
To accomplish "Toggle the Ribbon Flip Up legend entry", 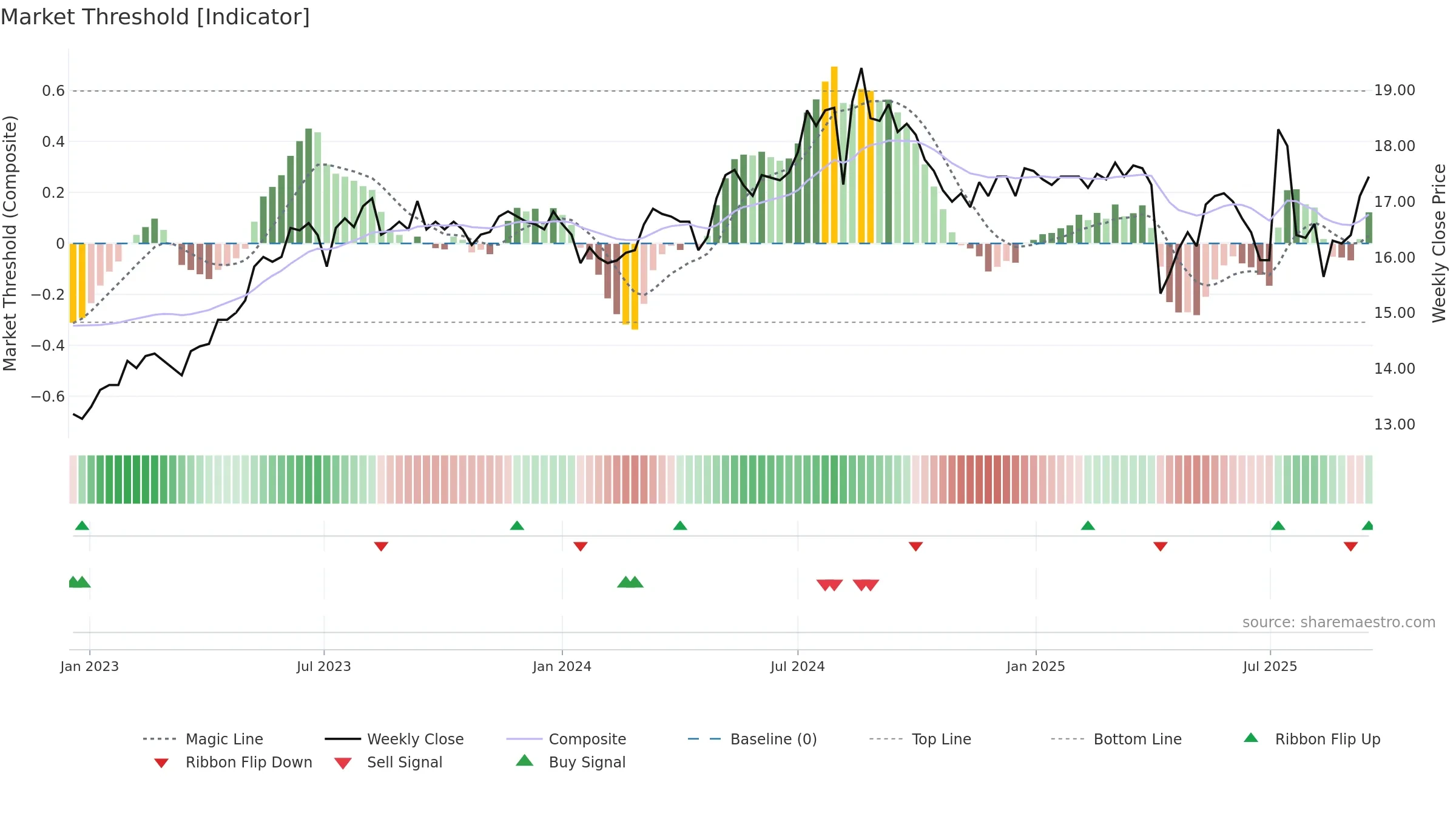I will coord(1312,739).
